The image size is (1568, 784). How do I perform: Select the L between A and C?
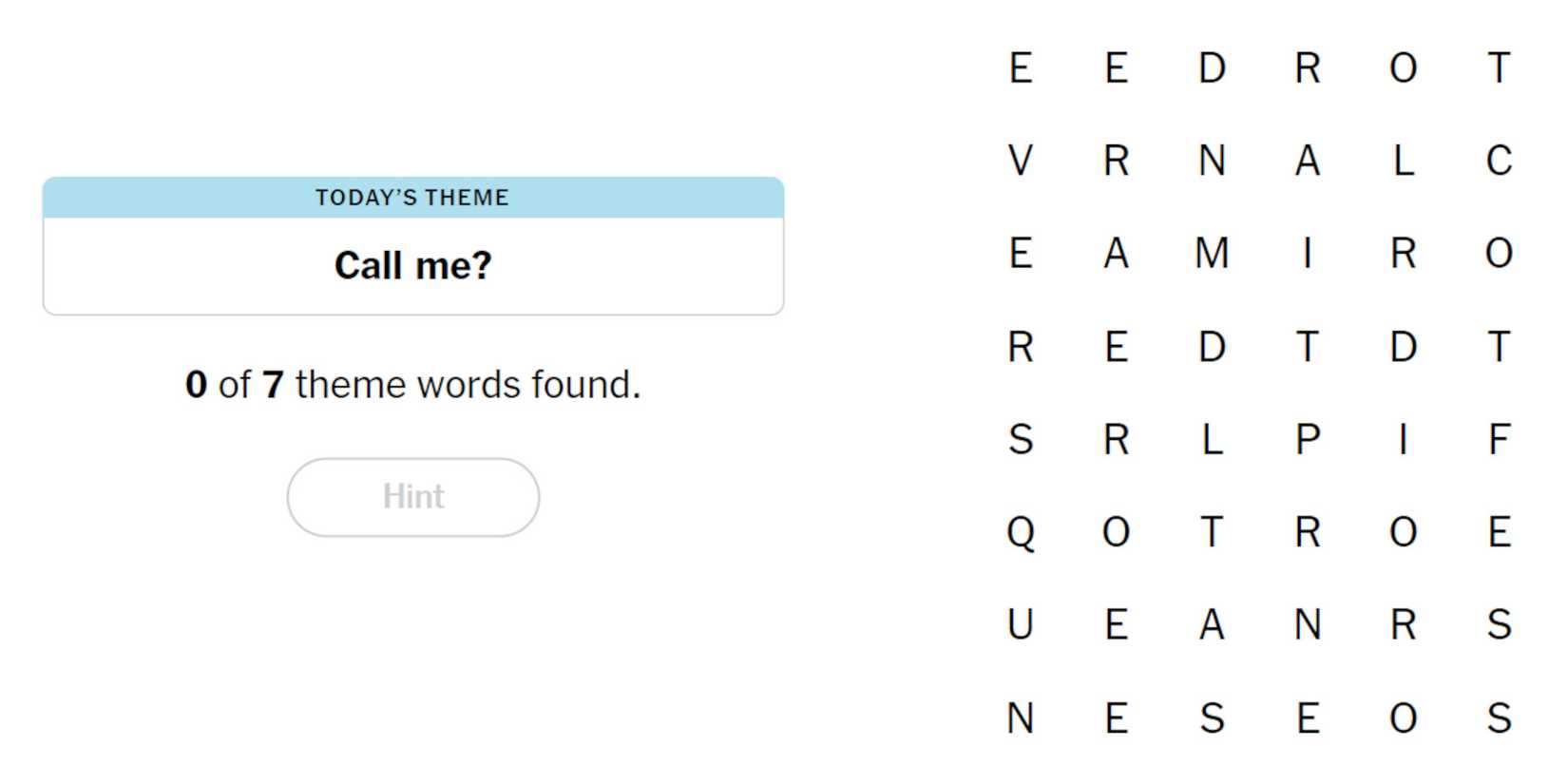point(1404,161)
